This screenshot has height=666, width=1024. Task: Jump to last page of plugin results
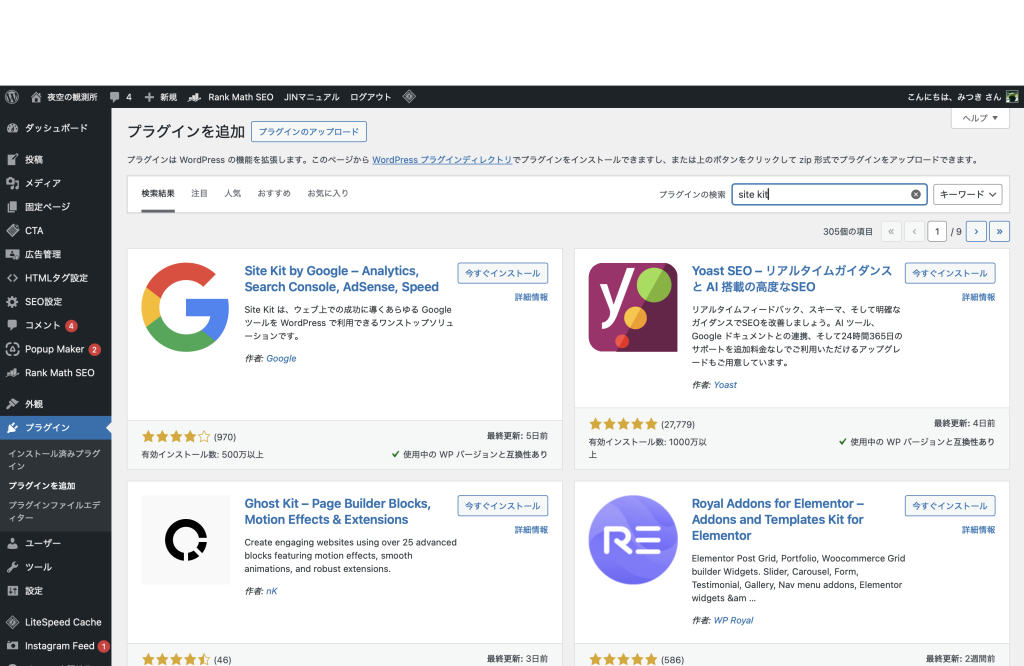pyautogui.click(x=999, y=231)
